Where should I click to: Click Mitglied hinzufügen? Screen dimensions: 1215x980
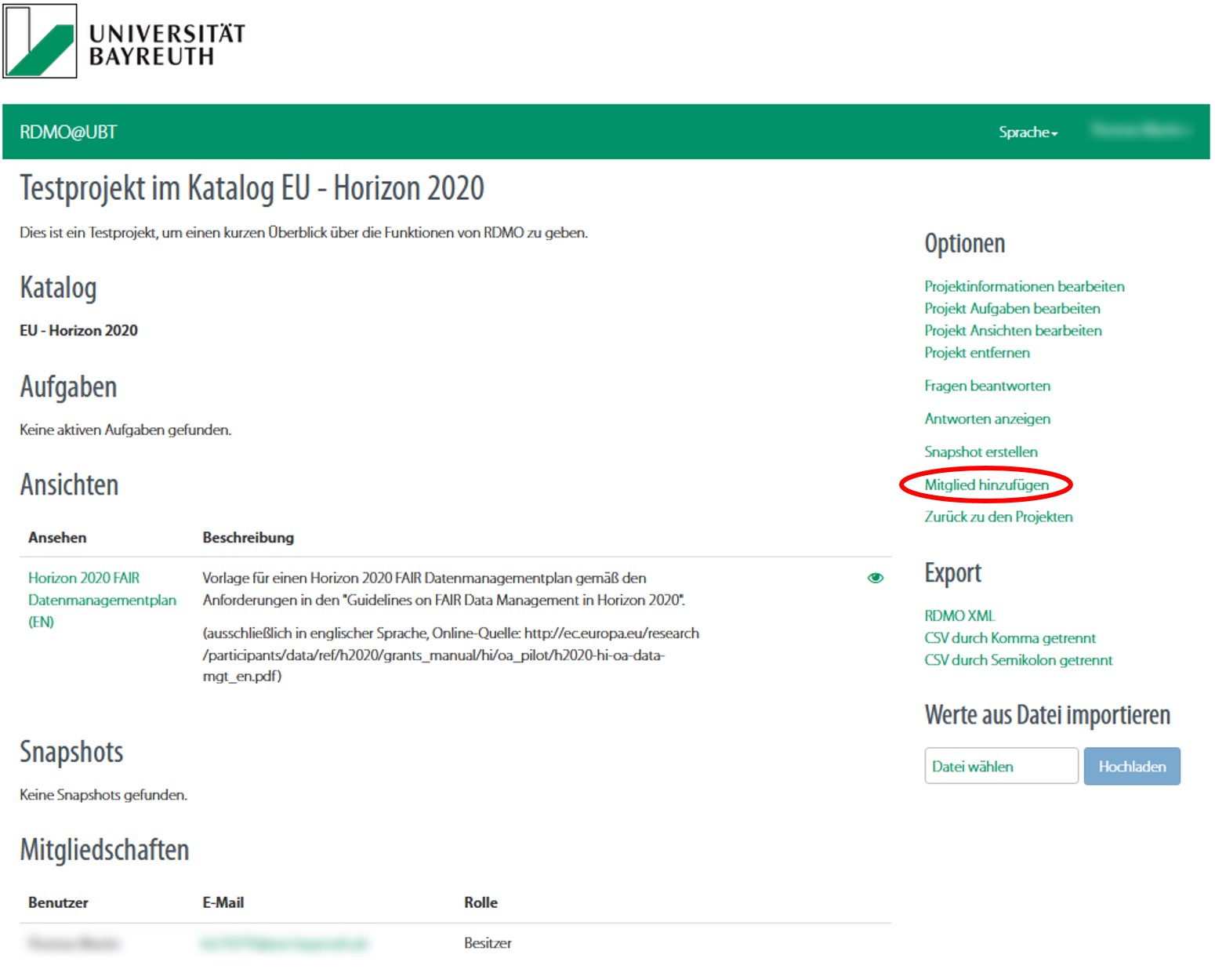986,485
